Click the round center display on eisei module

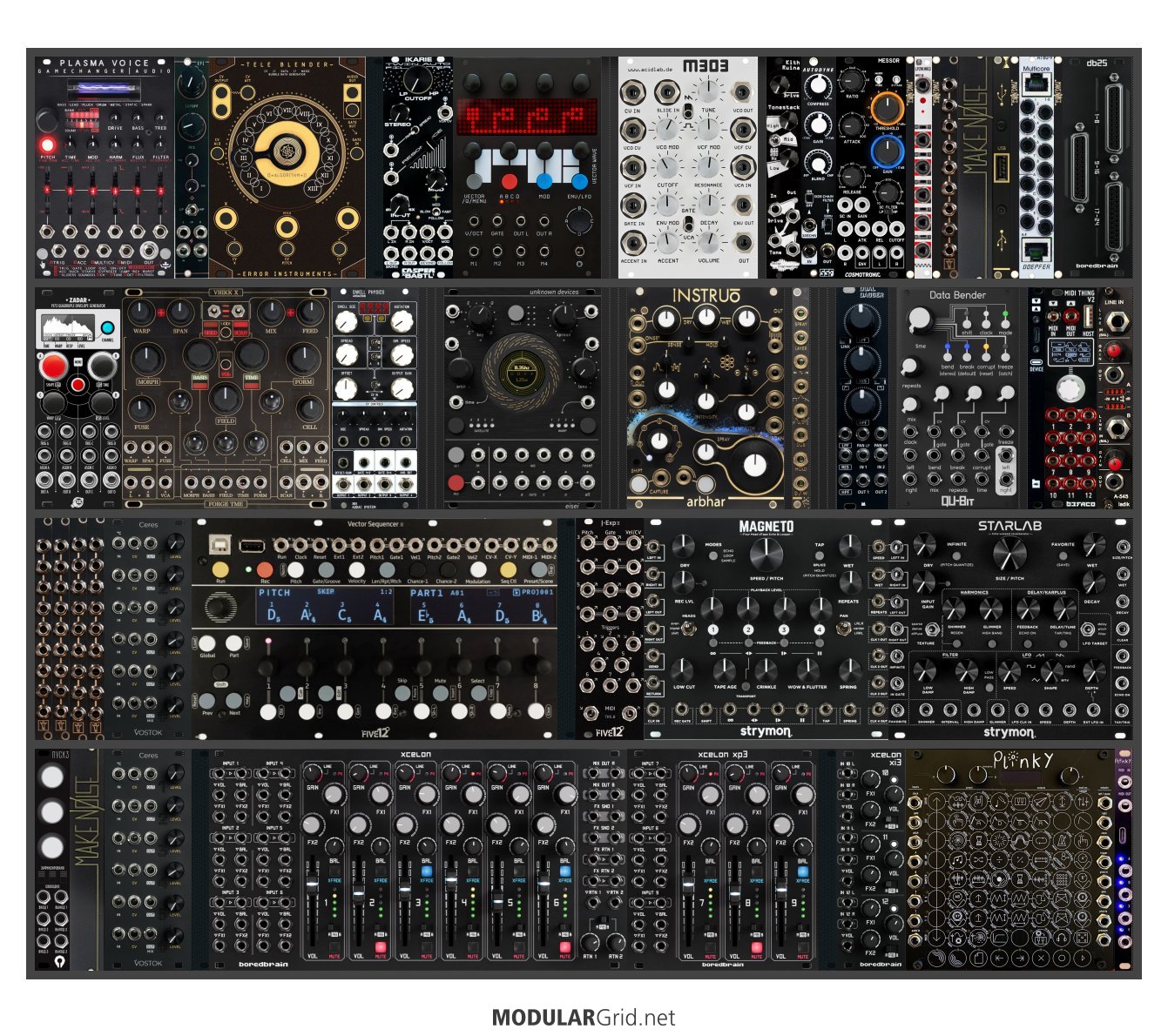coord(523,374)
